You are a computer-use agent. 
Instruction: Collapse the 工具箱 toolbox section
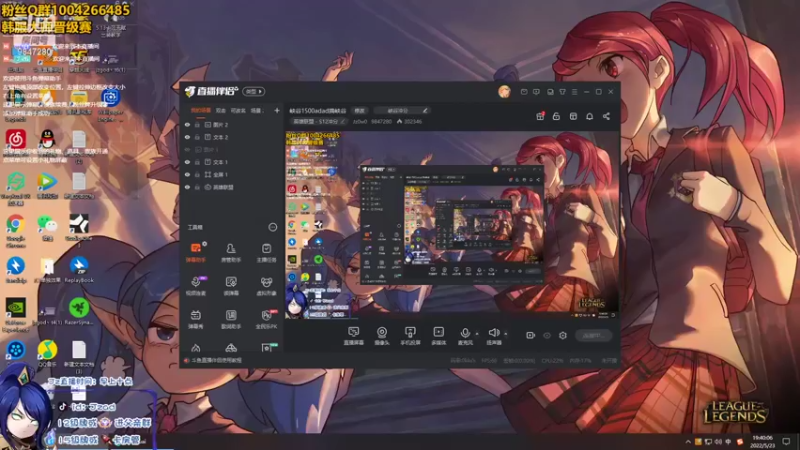pyautogui.click(x=273, y=227)
